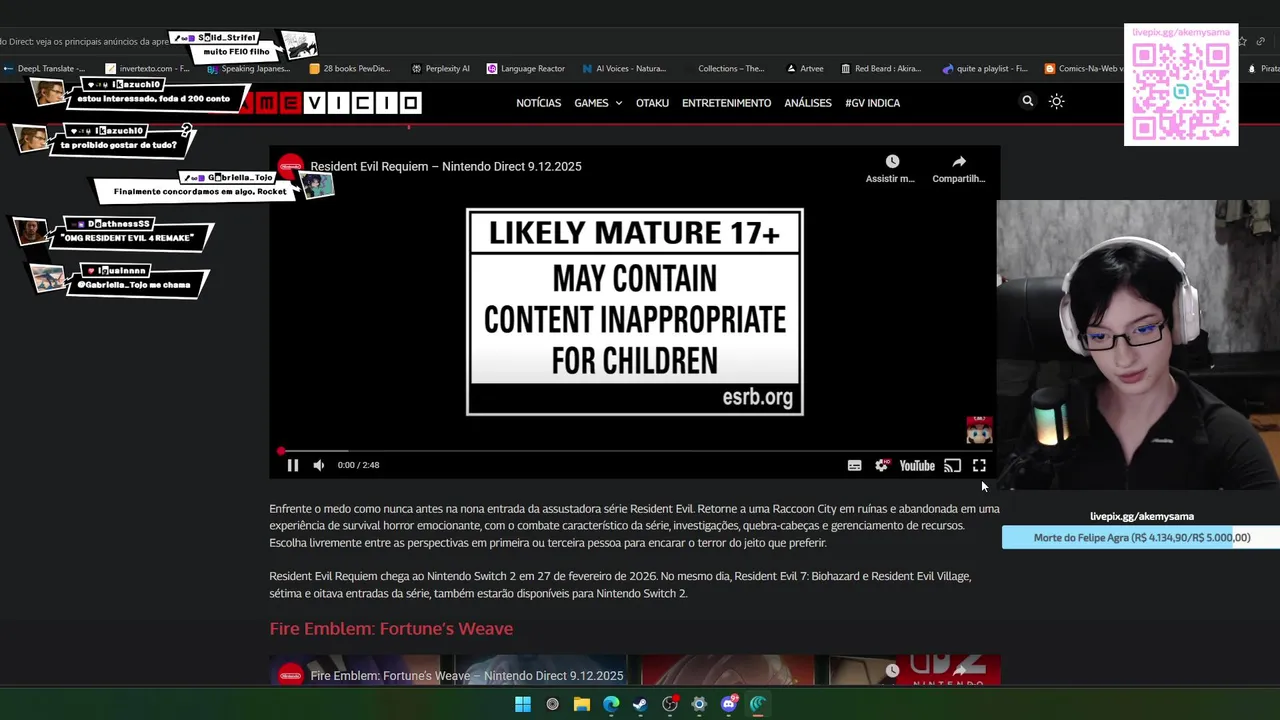Click the Fire Emblem: Fortune's Weave heading
Screen dimensions: 1280x720
(x=391, y=628)
